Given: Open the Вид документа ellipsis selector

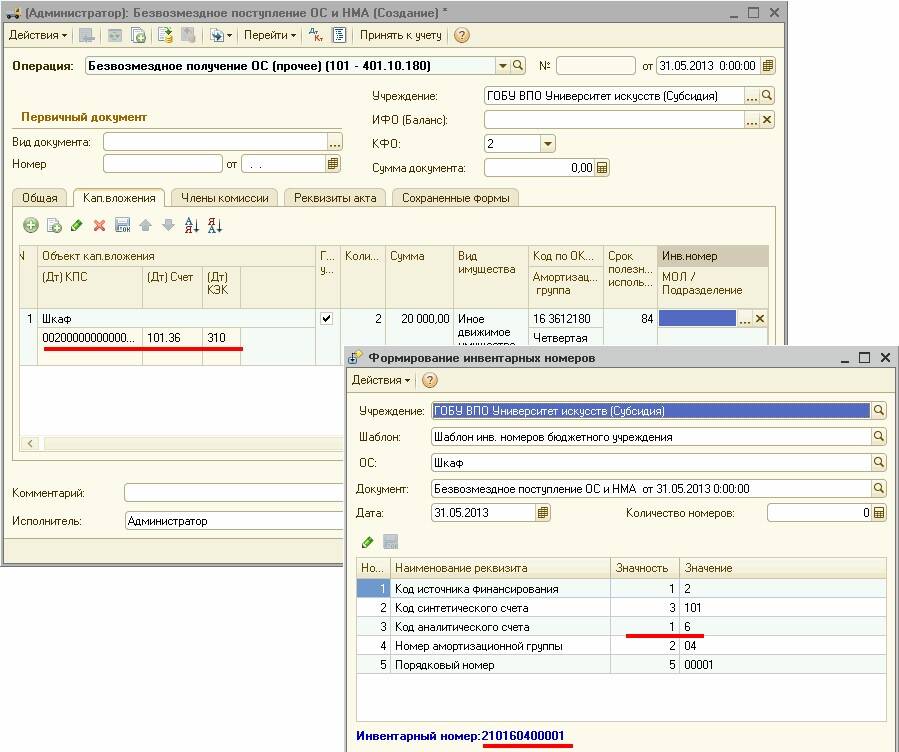Looking at the screenshot, I should [335, 142].
